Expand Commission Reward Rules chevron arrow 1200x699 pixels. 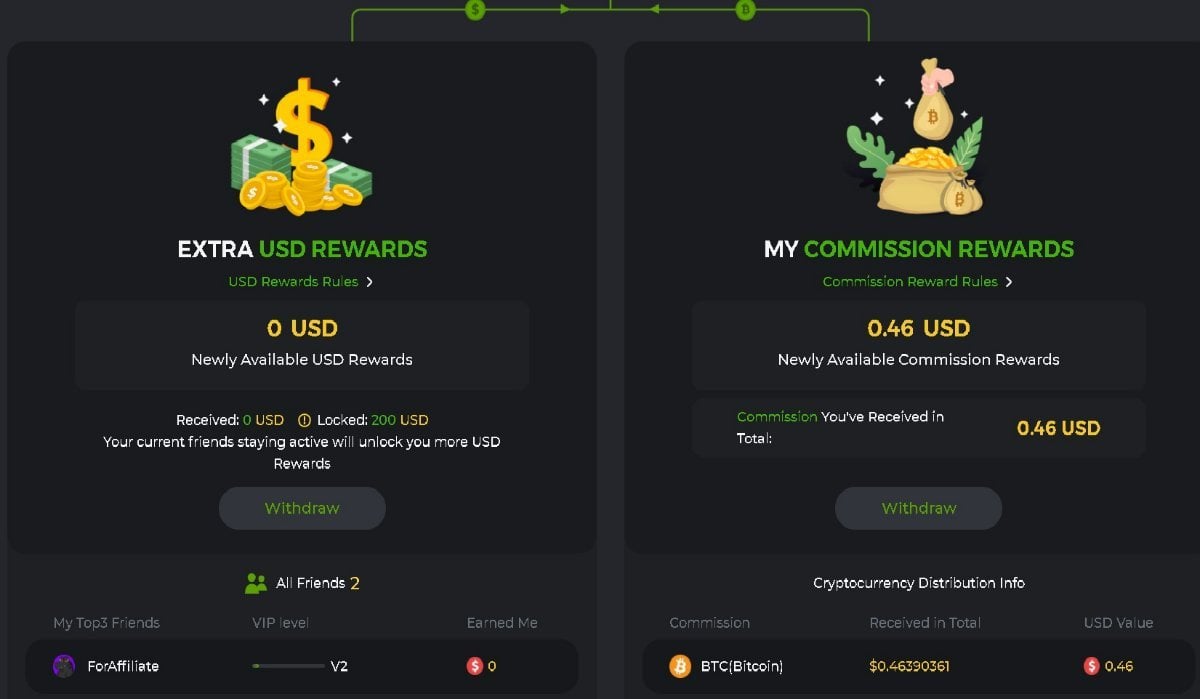[1009, 282]
